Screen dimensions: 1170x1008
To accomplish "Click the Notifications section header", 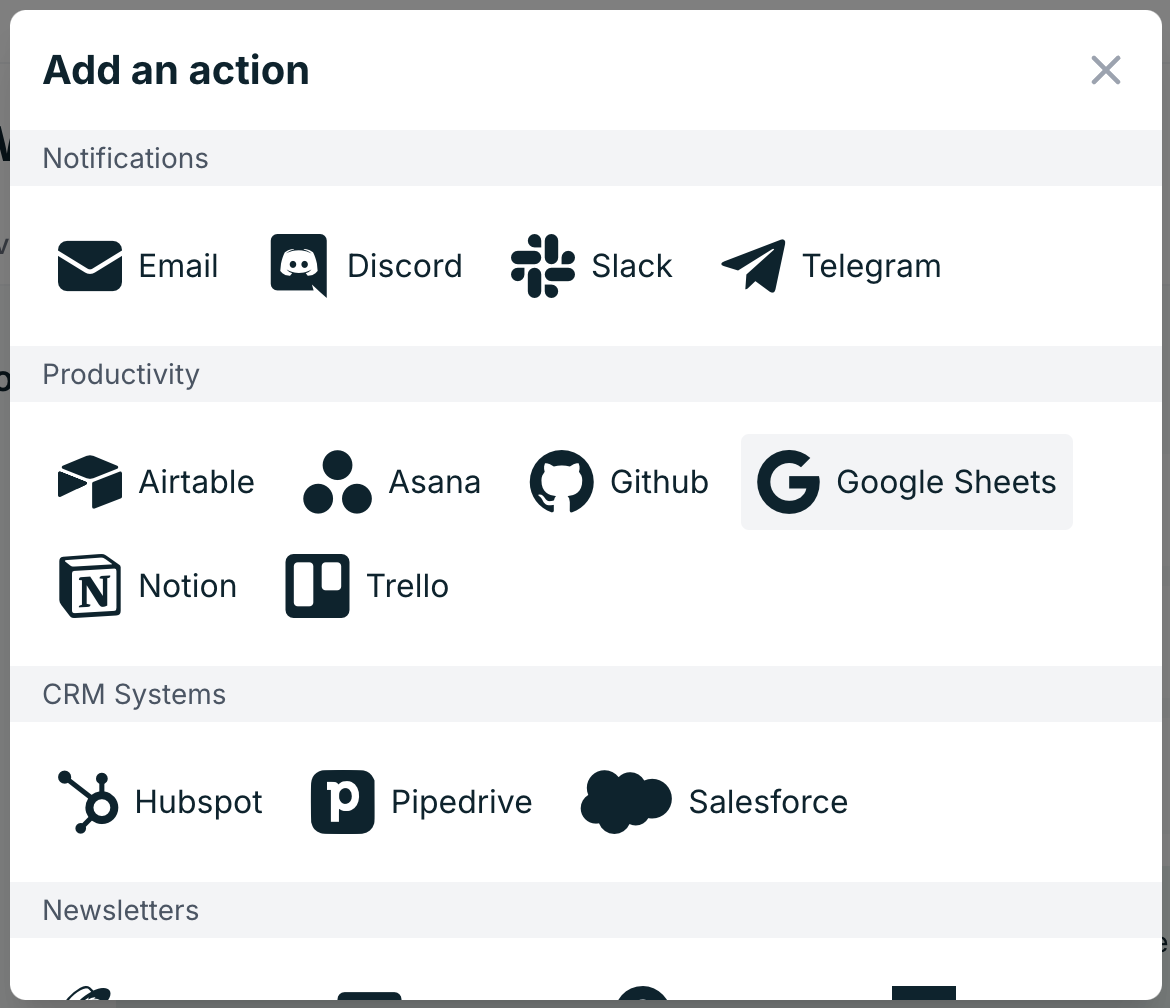I will [125, 158].
